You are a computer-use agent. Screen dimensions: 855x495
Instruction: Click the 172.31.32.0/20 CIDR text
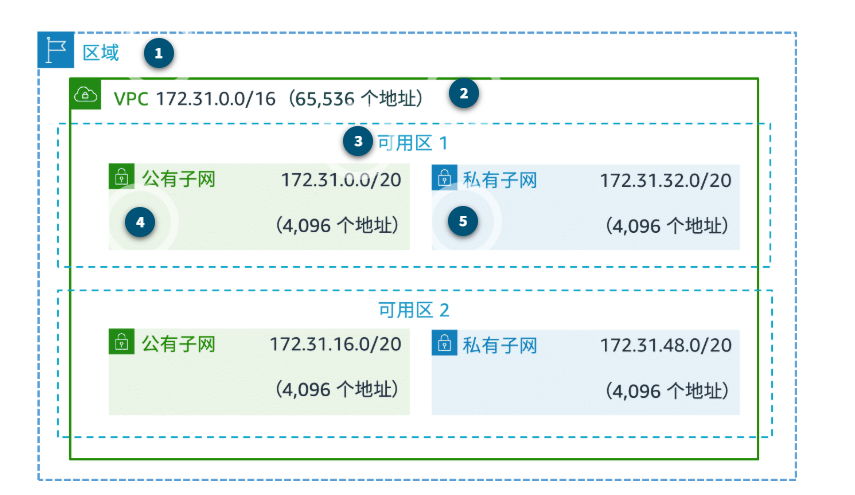coord(666,180)
